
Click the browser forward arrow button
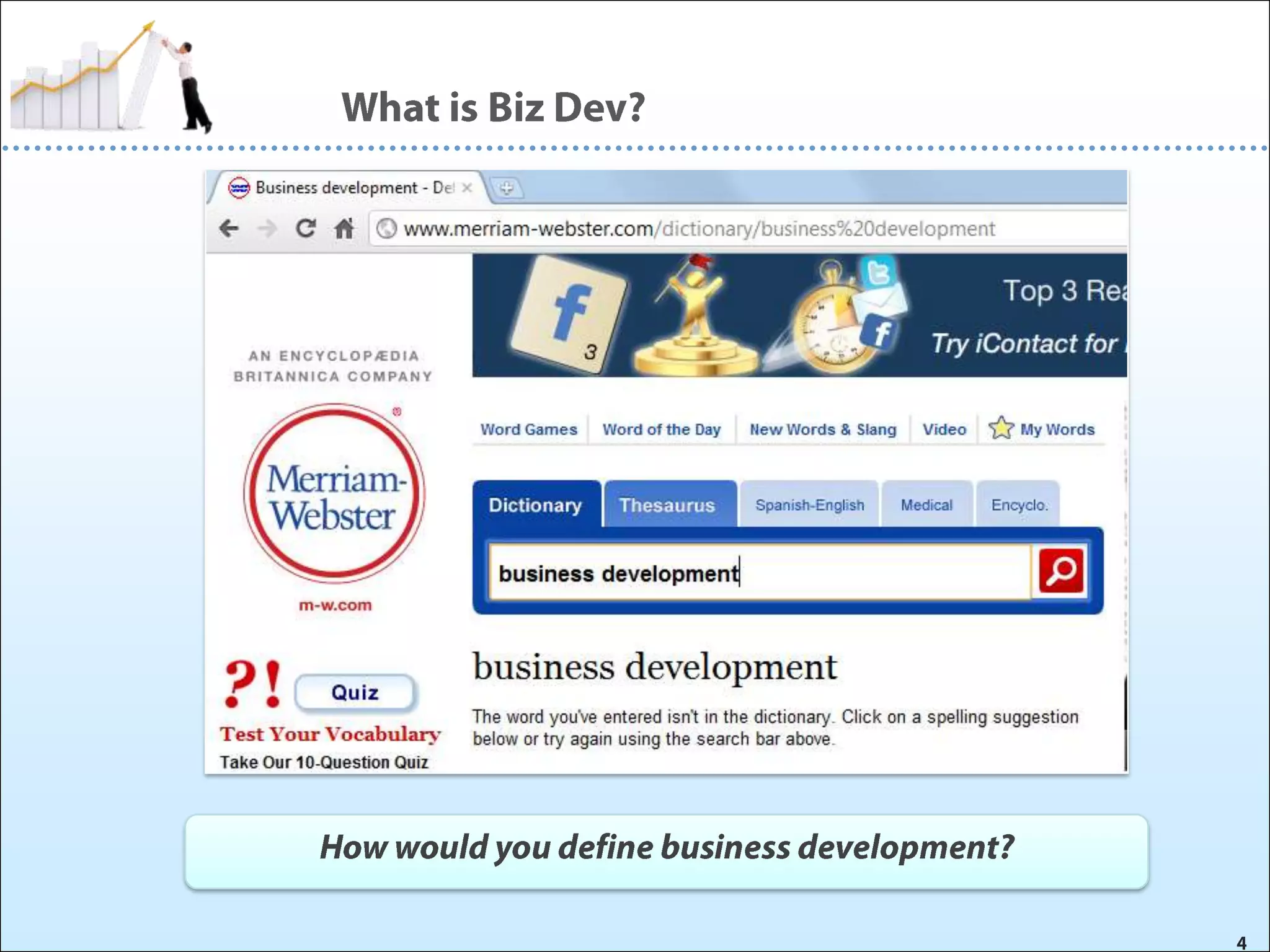(267, 229)
